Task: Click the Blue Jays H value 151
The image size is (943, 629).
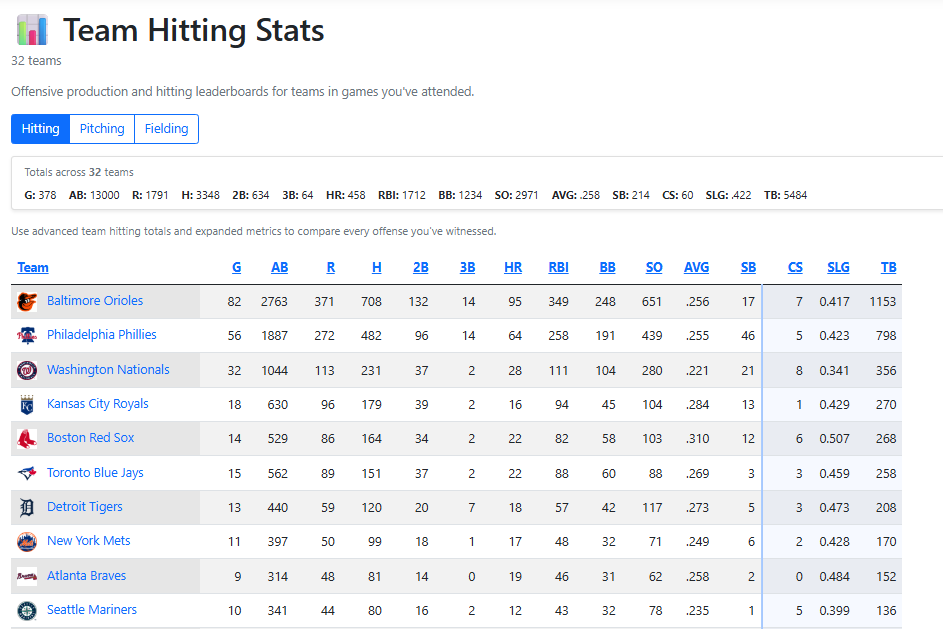Action: click(x=371, y=474)
